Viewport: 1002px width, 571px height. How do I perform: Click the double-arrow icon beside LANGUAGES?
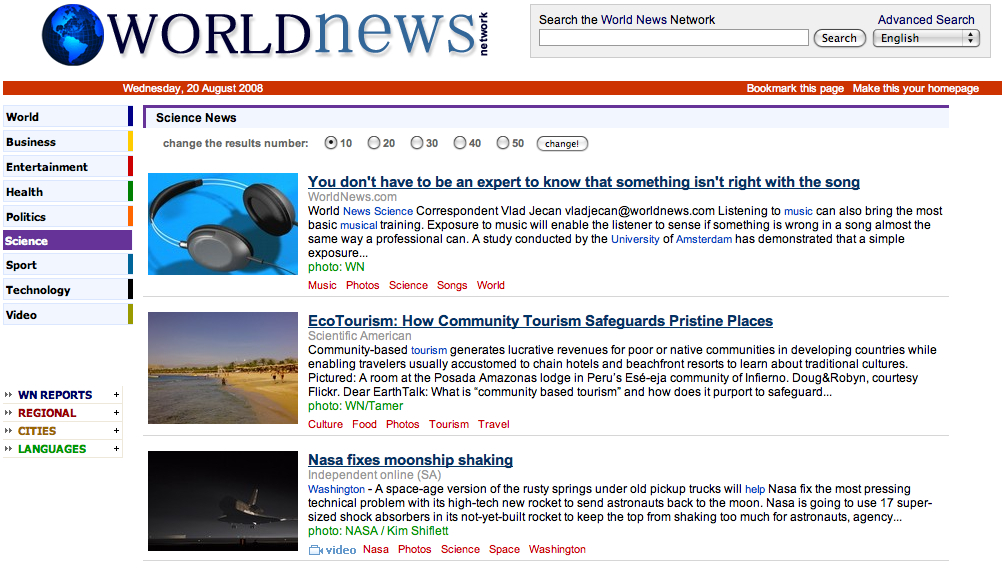point(8,448)
